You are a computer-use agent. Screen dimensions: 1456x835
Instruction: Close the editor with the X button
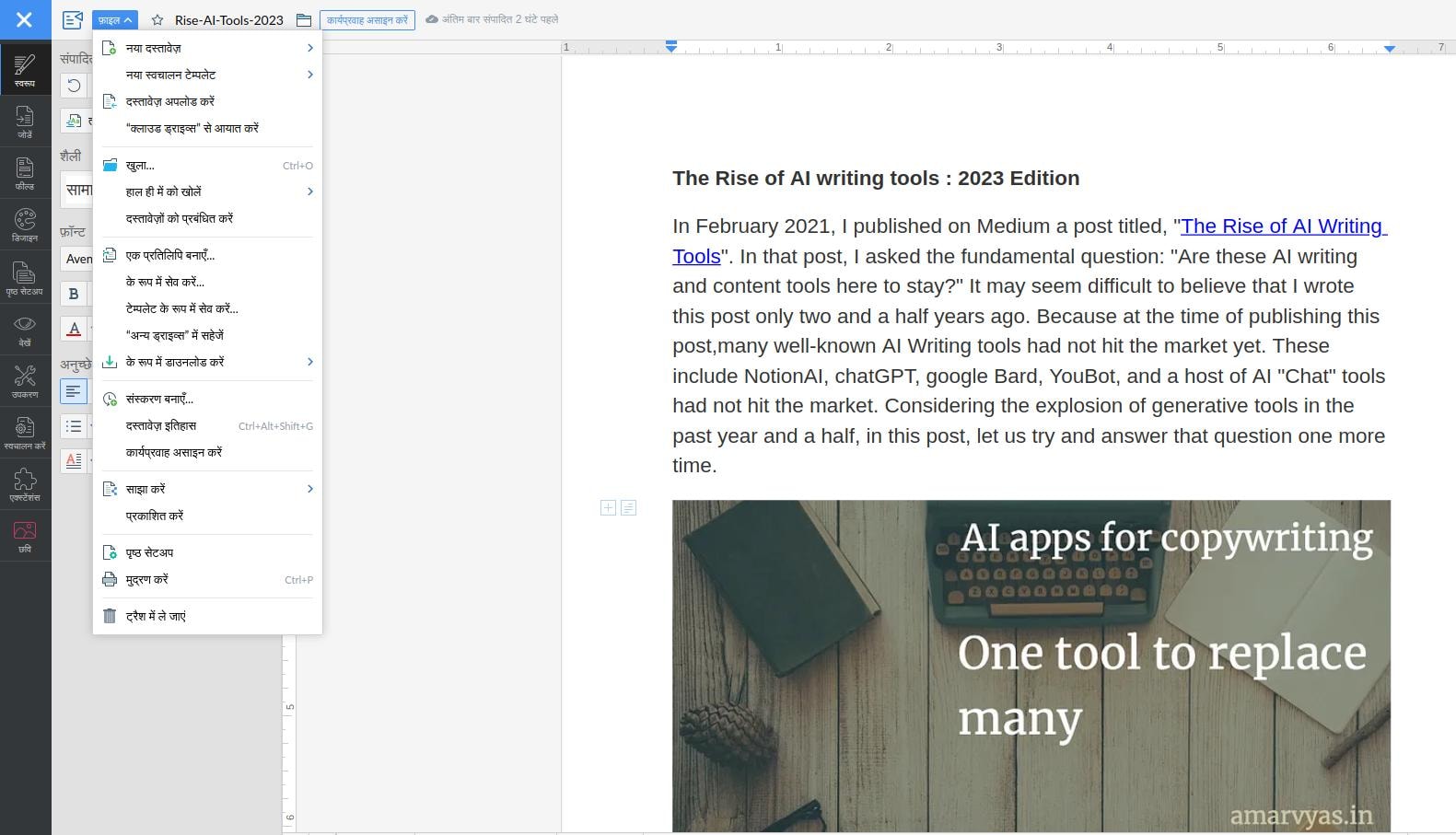(x=25, y=19)
